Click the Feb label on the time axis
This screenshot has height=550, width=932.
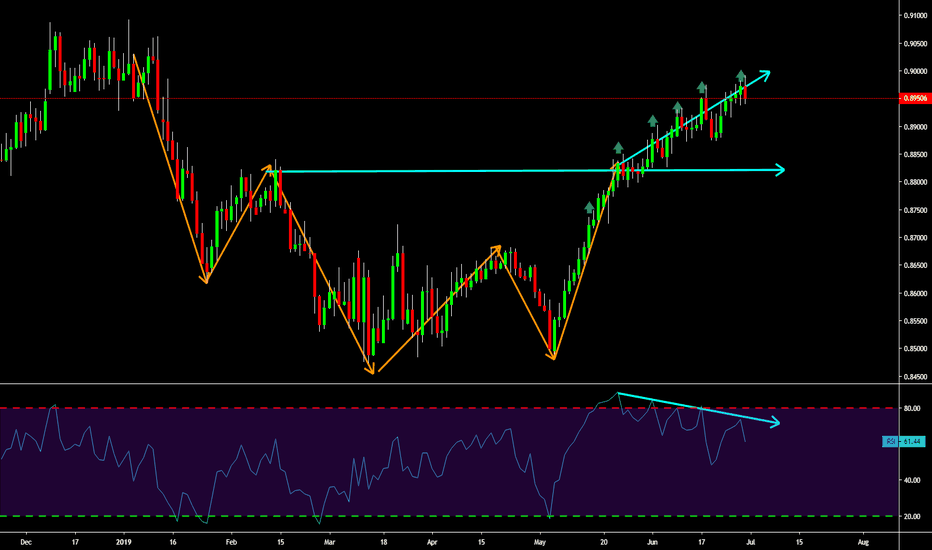pyautogui.click(x=231, y=542)
